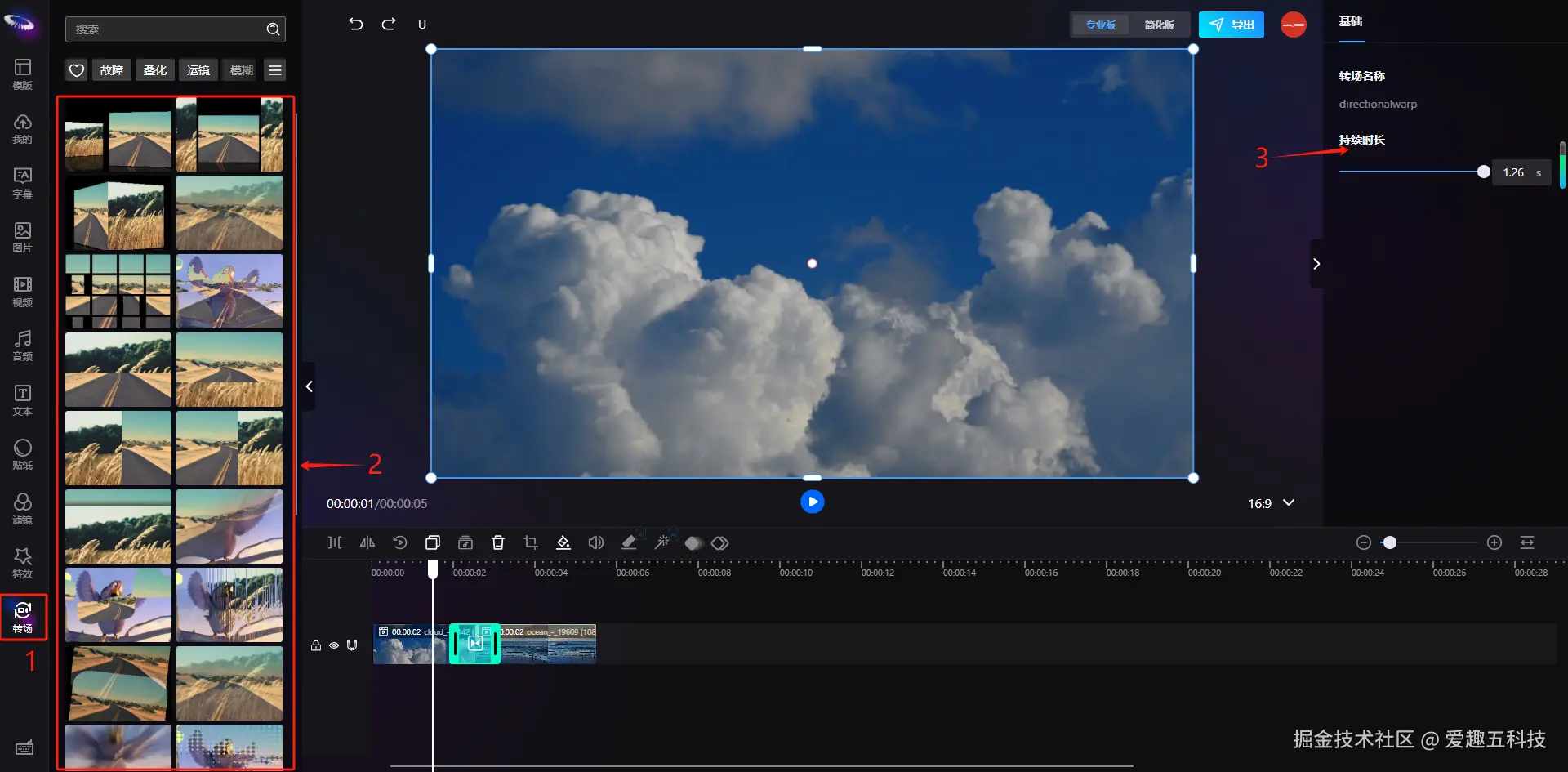
Task: Click the transition duration slider handle
Action: point(1484,172)
